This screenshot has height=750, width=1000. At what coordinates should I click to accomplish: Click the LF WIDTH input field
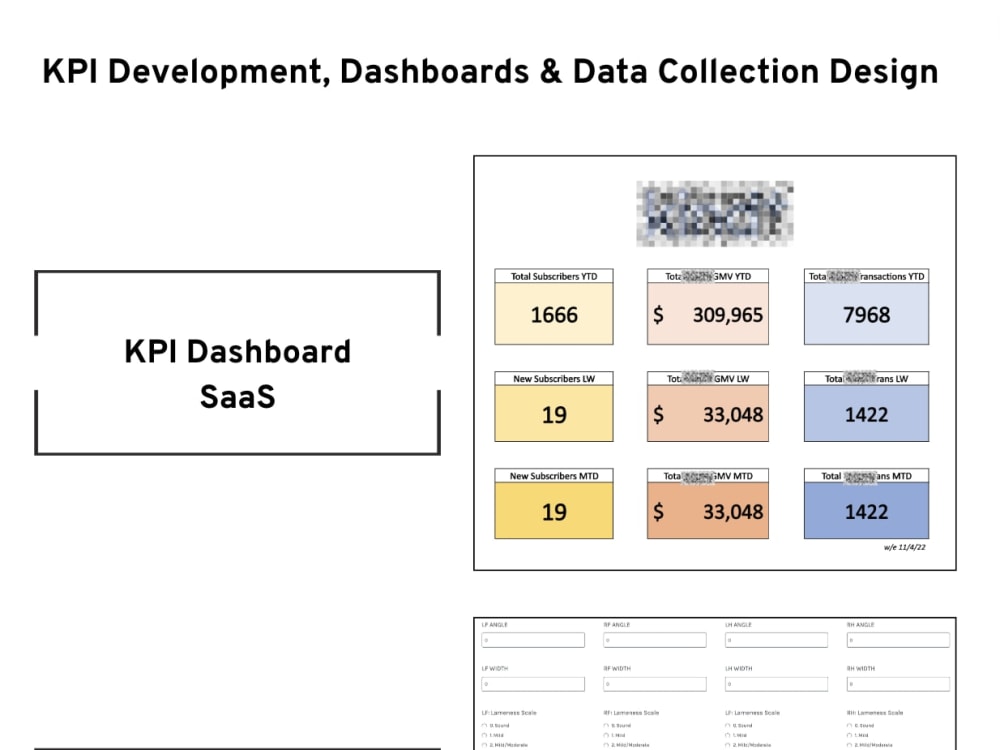[x=533, y=684]
